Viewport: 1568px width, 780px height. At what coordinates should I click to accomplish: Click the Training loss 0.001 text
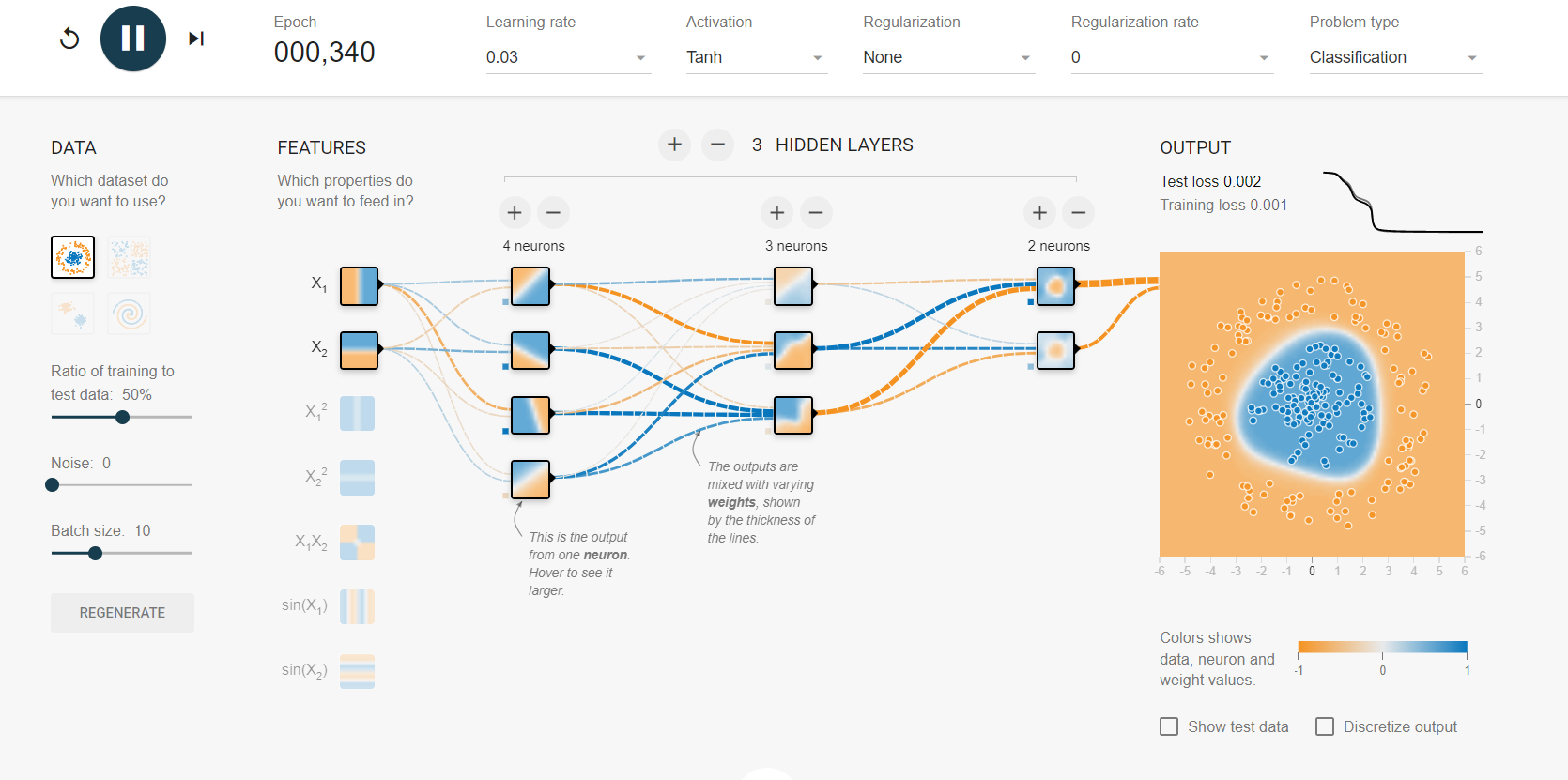1223,205
